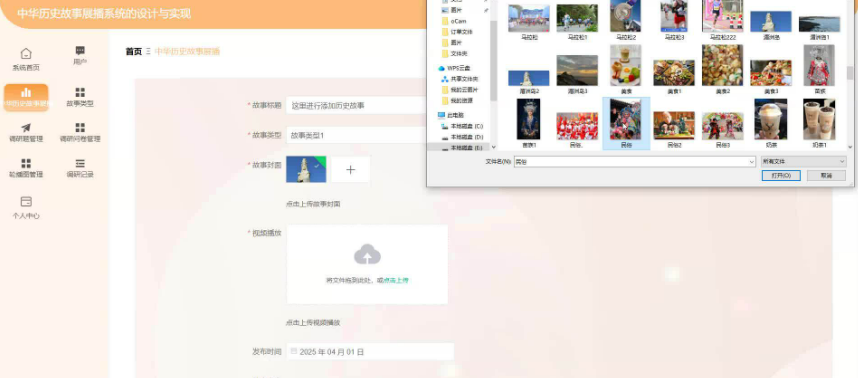Select WPS云盘 cloud icon in file dialog tree
The height and width of the screenshot is (378, 858).
pyautogui.click(x=442, y=68)
